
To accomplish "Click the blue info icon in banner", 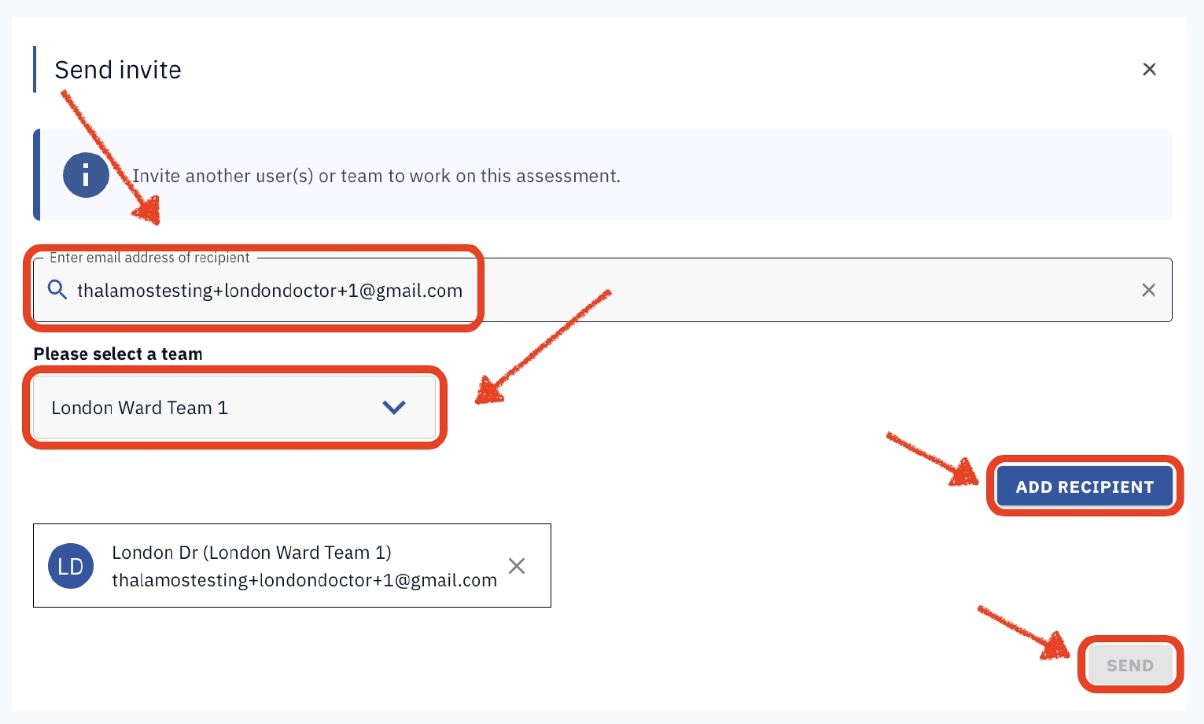I will tap(86, 176).
